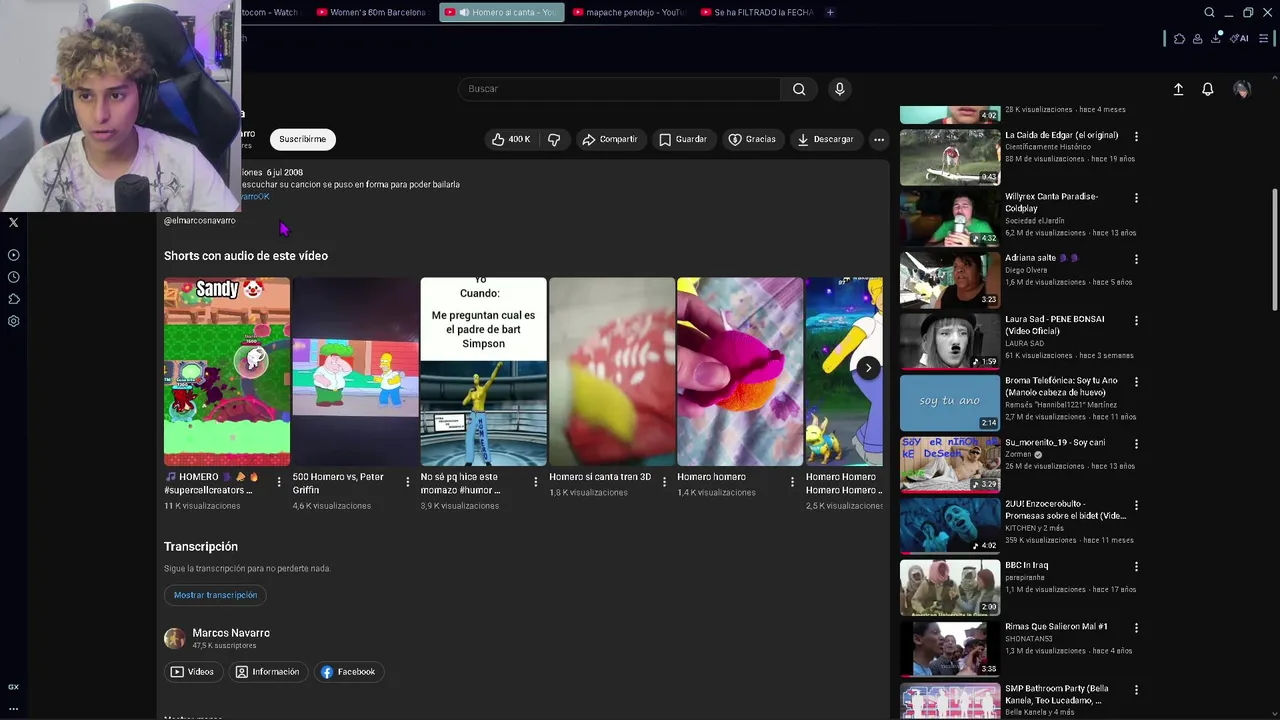The image size is (1280, 720).
Task: Open the @elmarcosnavarro handle
Action: tap(200, 220)
